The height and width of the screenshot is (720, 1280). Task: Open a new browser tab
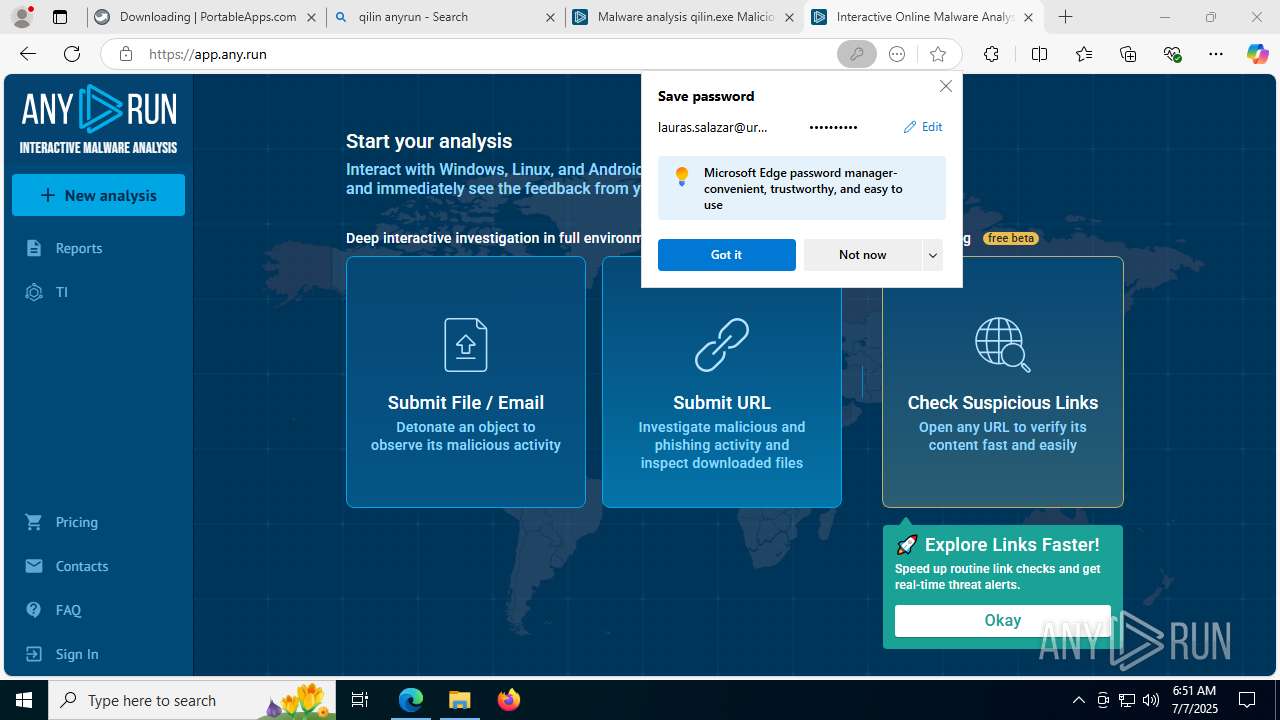tap(1066, 17)
